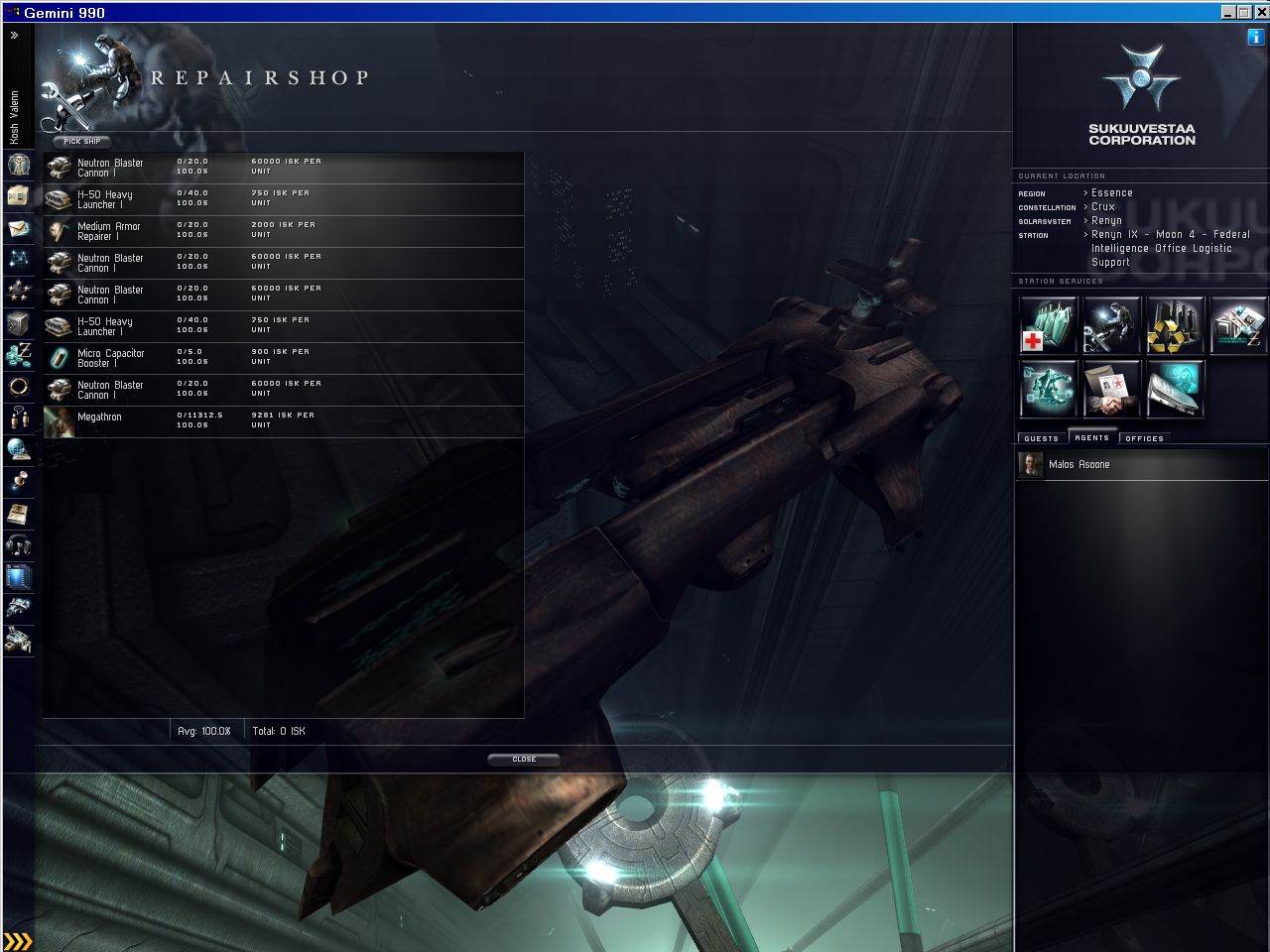Select agent Malos Asoone

(1142, 465)
